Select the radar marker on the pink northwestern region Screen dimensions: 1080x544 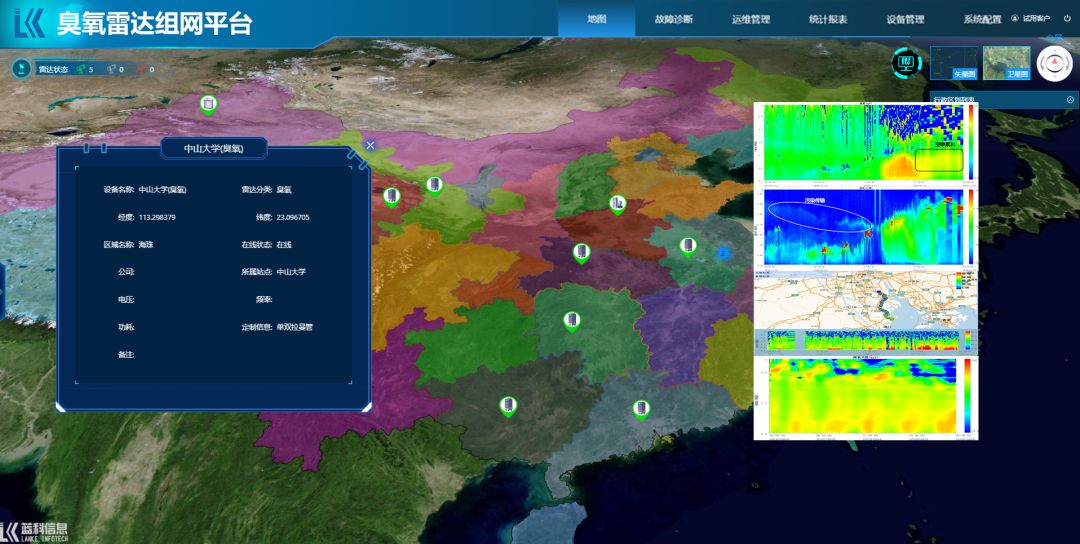point(208,105)
